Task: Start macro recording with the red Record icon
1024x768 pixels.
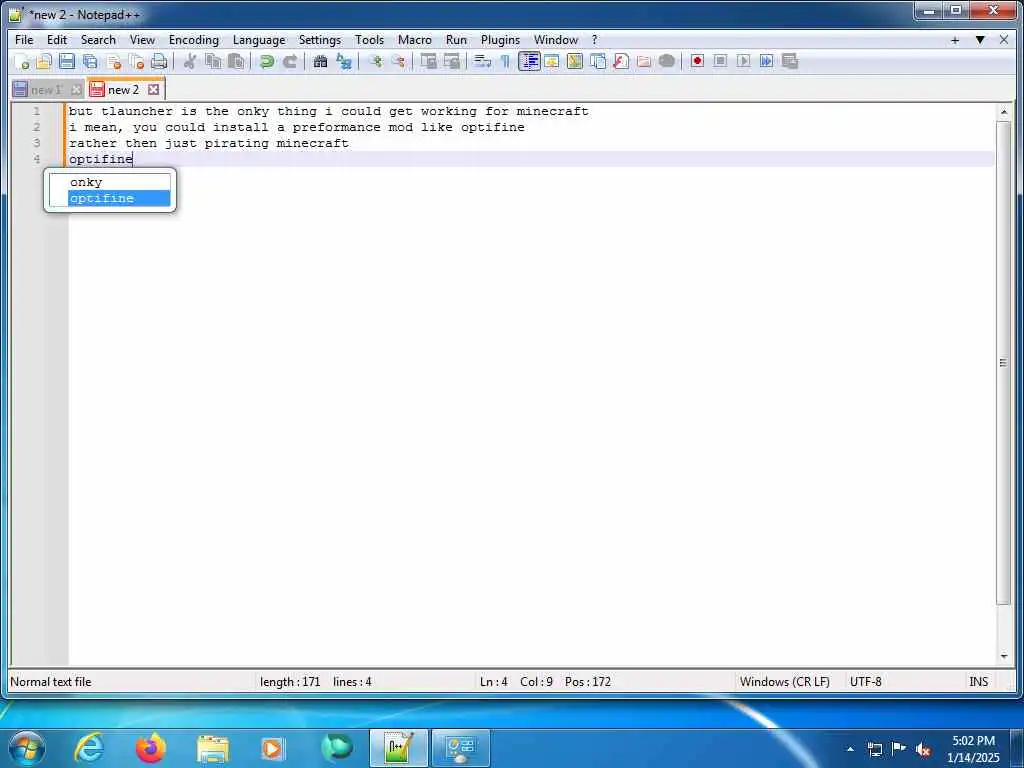Action: [x=697, y=61]
